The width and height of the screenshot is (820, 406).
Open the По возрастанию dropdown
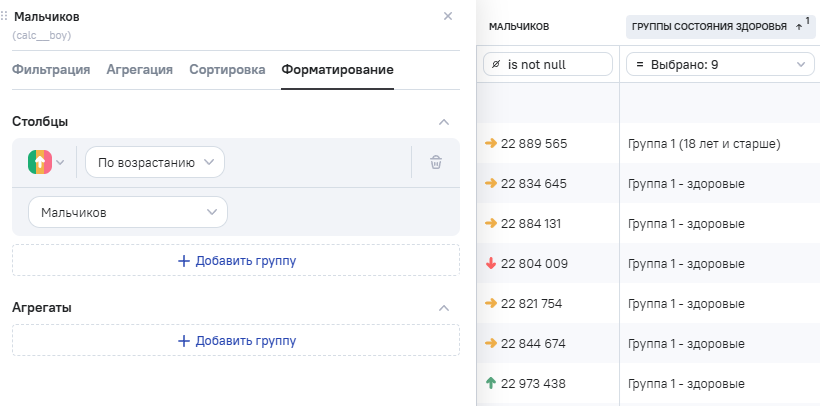coord(155,162)
